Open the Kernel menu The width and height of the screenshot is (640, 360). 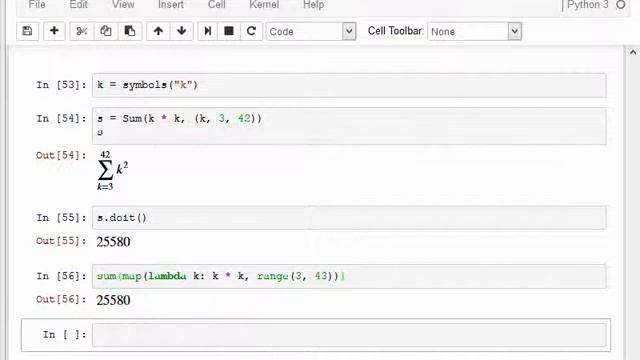tap(264, 5)
